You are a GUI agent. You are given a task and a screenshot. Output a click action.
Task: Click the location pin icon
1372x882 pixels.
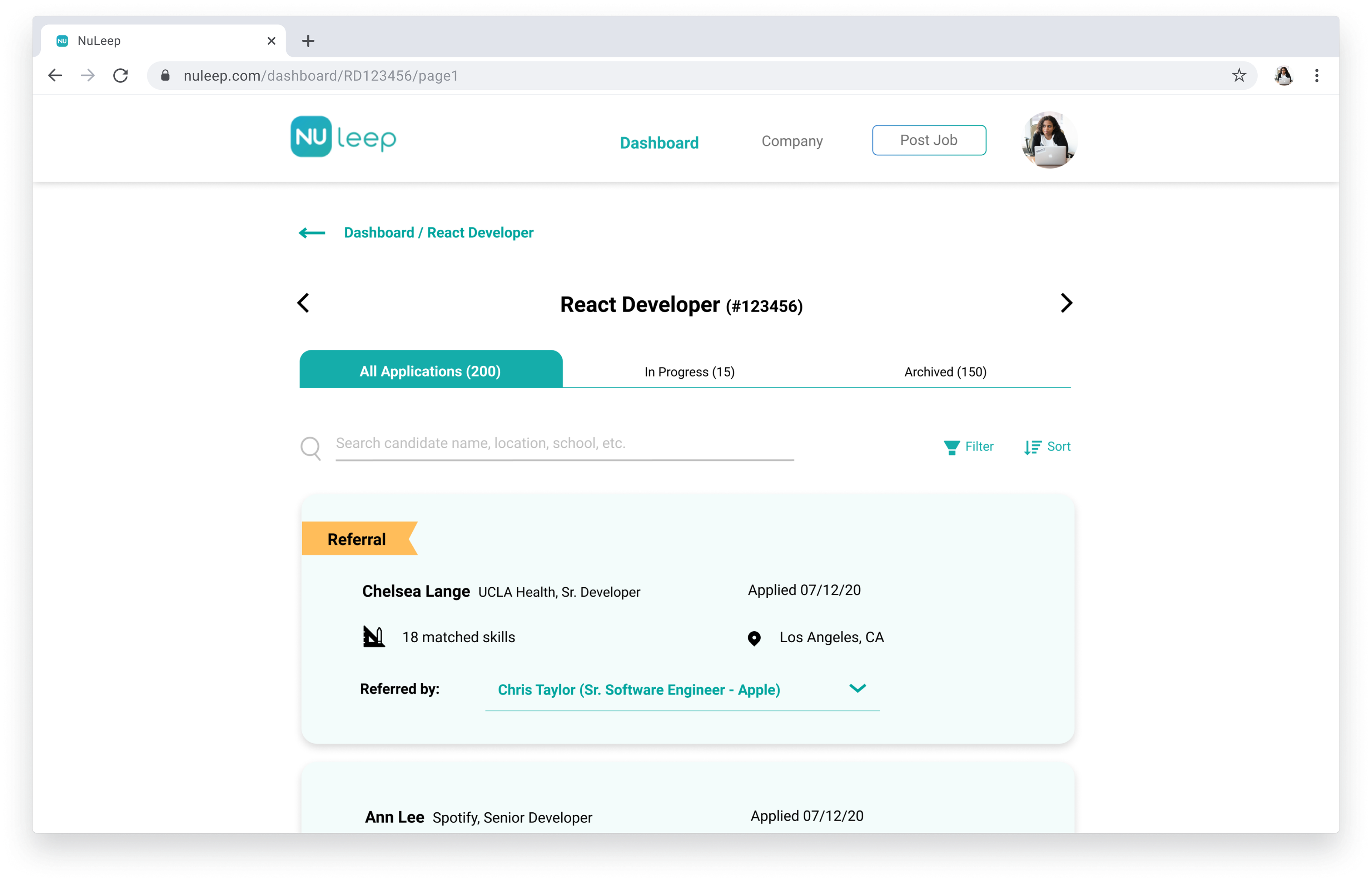point(754,638)
